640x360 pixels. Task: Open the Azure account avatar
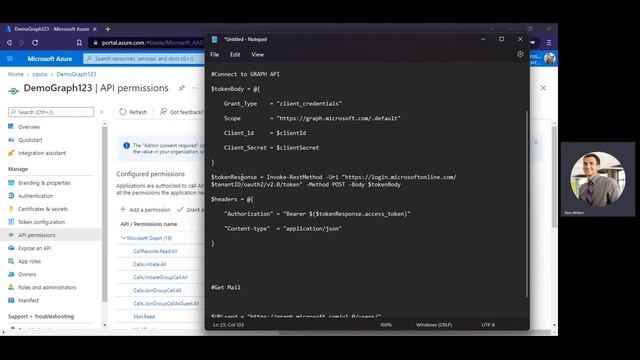[x=549, y=58]
